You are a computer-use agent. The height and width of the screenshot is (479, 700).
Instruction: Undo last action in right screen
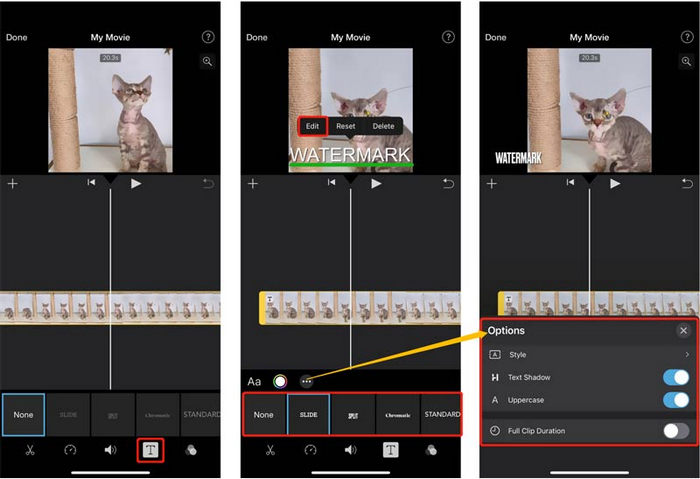coord(688,183)
